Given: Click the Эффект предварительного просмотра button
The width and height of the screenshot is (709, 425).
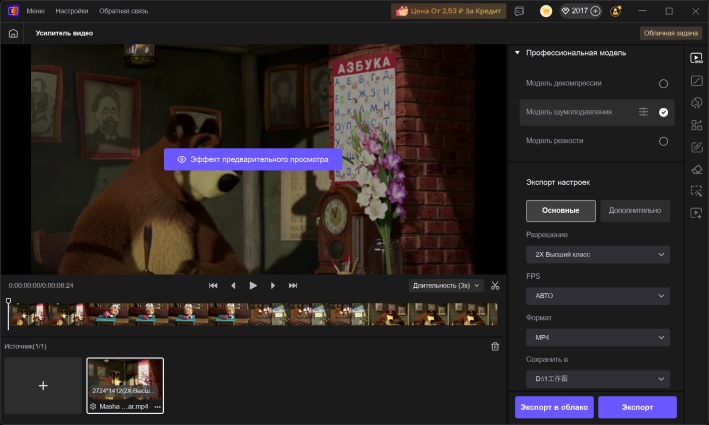Looking at the screenshot, I should click(253, 160).
